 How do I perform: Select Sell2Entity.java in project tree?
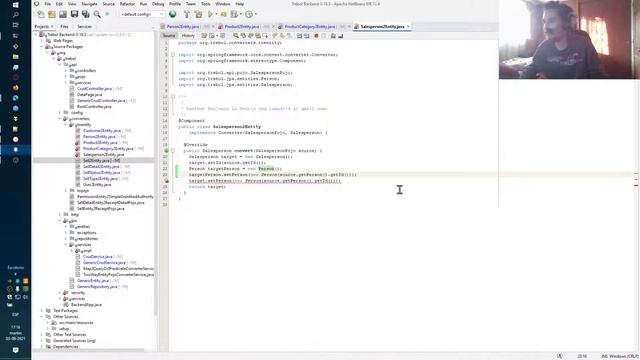pyautogui.click(x=101, y=160)
